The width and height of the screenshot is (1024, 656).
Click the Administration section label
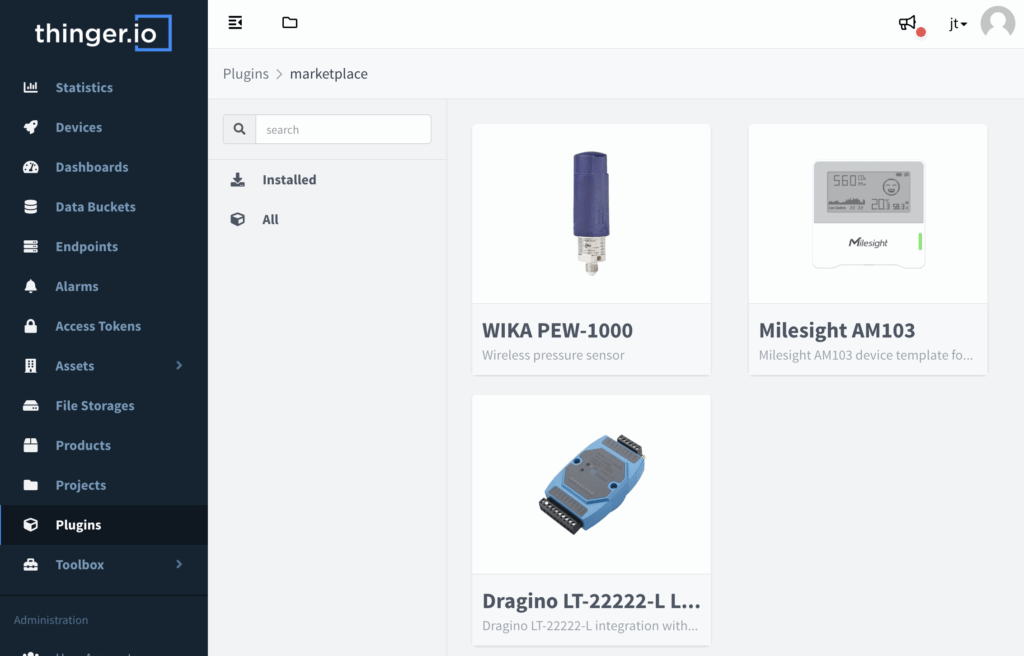tap(51, 620)
